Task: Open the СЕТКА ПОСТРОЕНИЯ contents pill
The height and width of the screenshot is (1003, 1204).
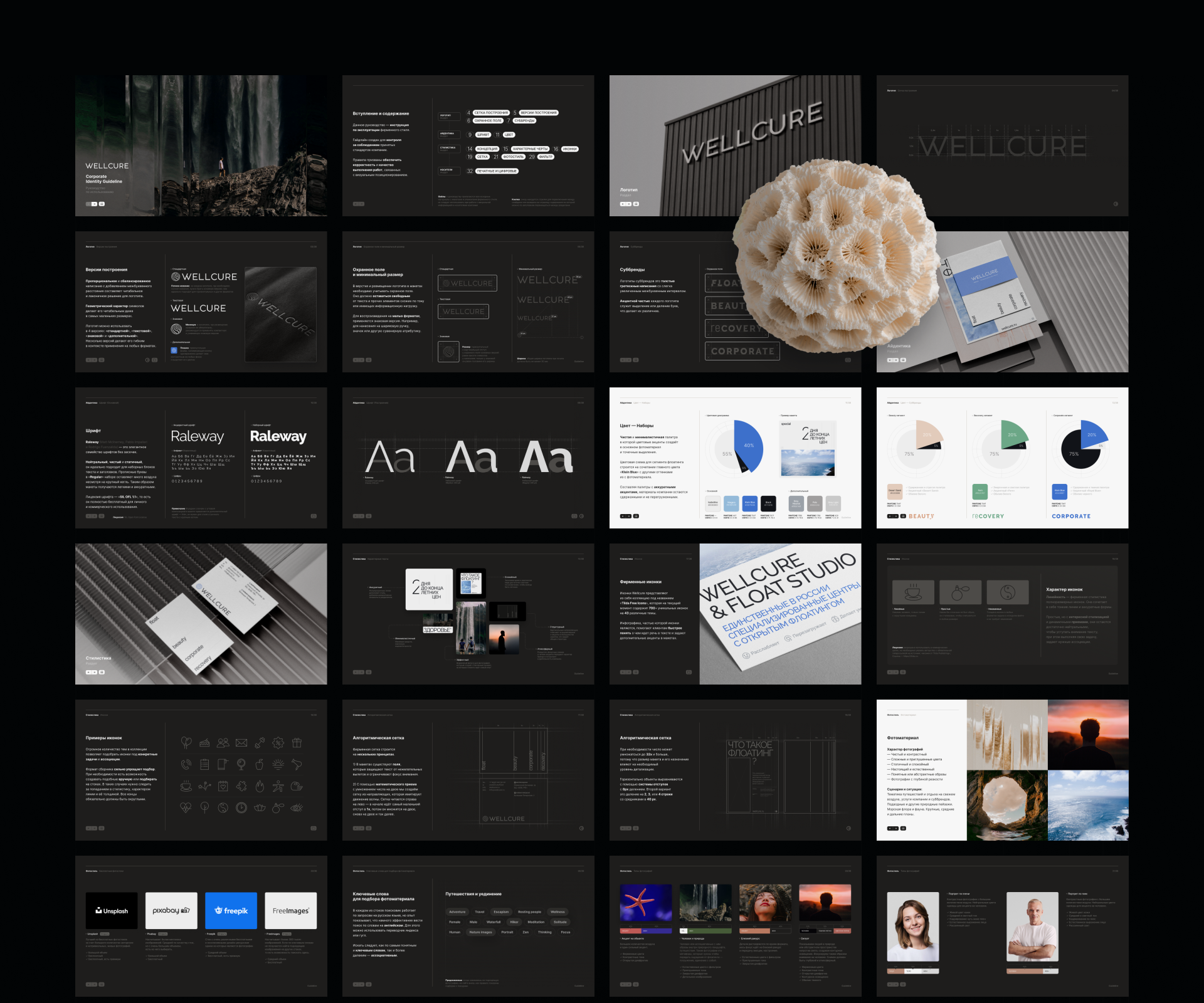Action: coord(492,113)
